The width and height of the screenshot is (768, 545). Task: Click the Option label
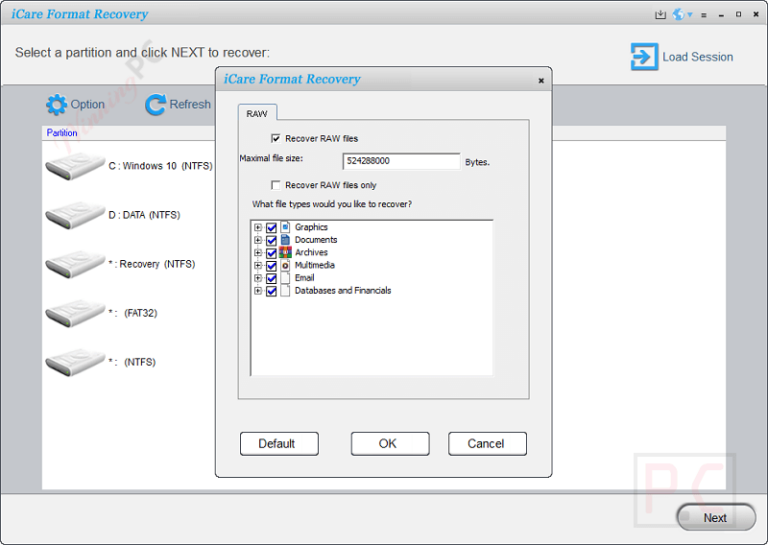click(x=88, y=104)
